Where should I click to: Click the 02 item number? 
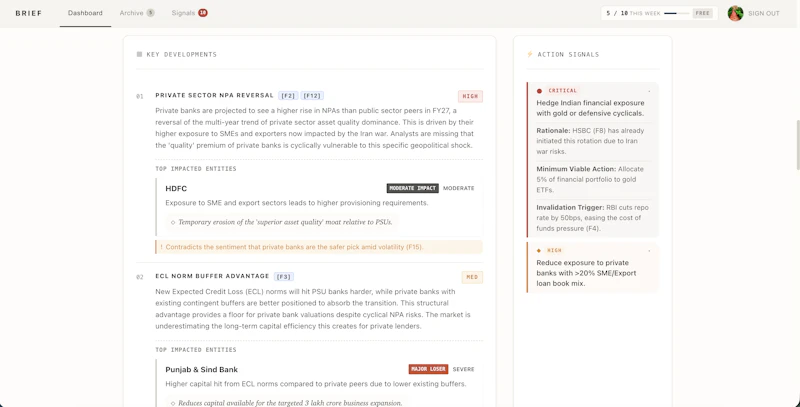point(140,277)
